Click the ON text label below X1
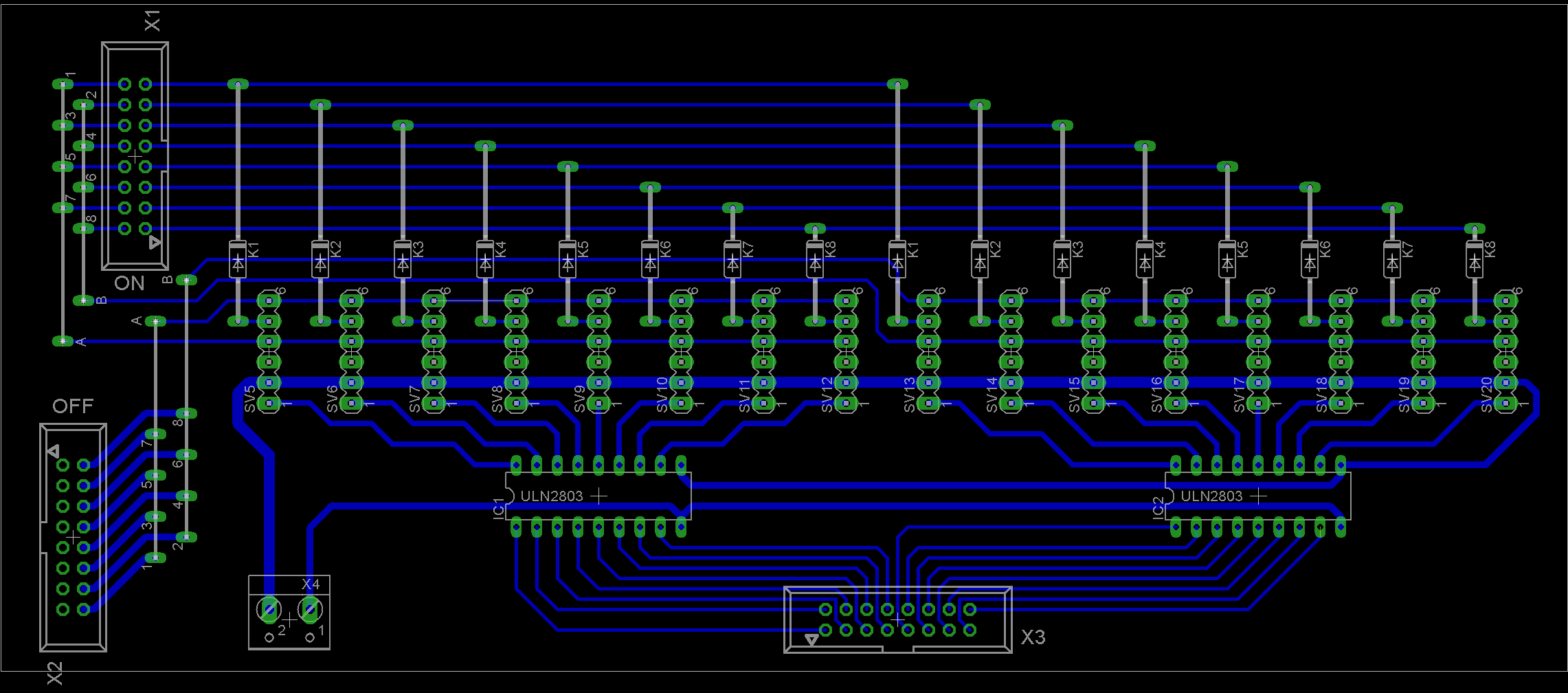 tap(129, 283)
